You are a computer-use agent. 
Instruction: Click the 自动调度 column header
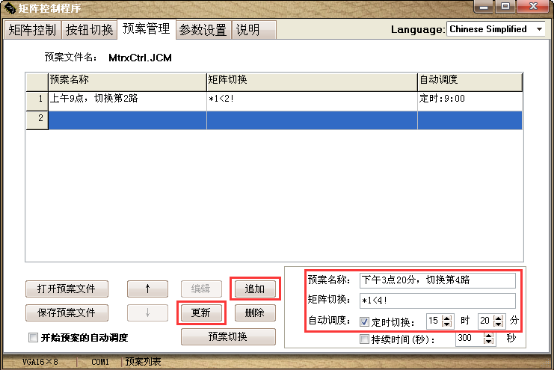[x=470, y=82]
